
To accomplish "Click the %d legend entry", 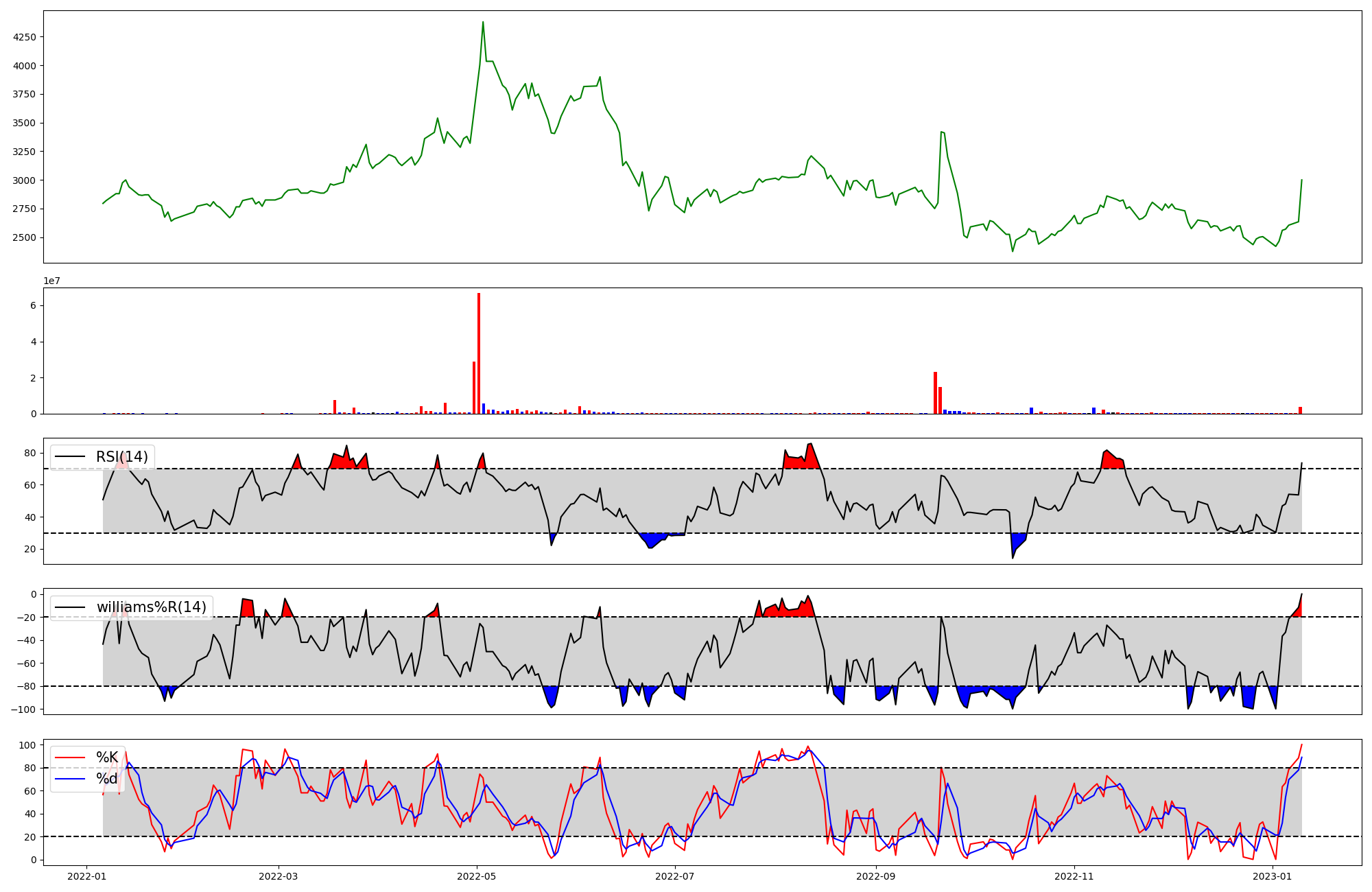I will (x=107, y=779).
